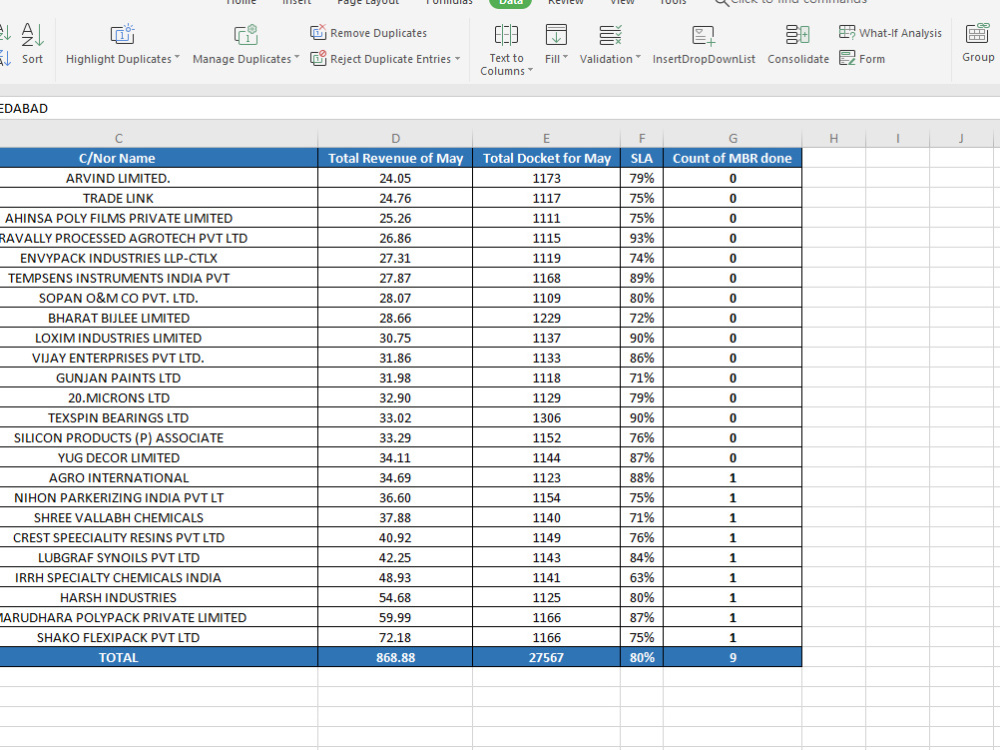Image resolution: width=1000 pixels, height=750 pixels.
Task: Click InsertDropDownList icon
Action: click(703, 35)
